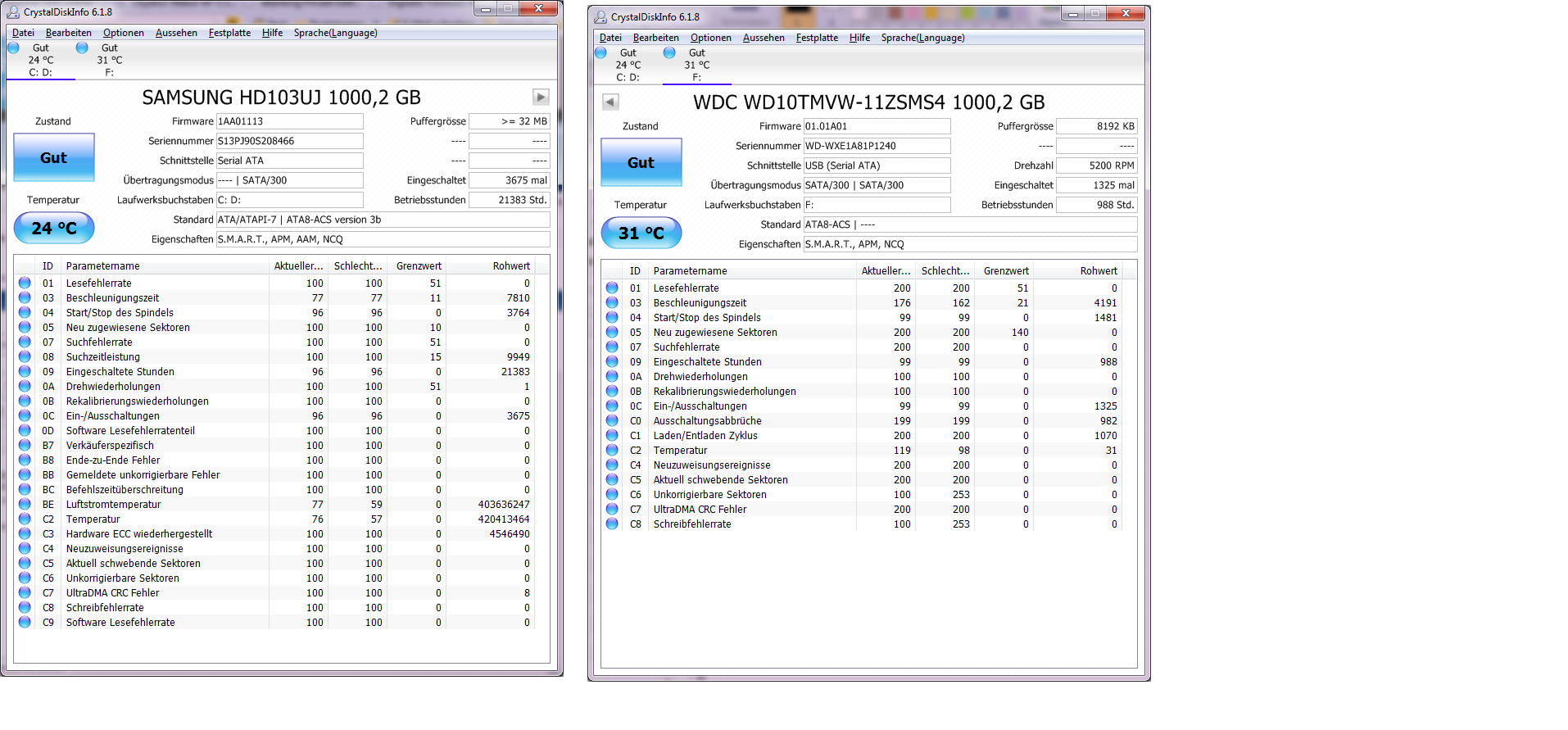Click the 31 °C temperature button
This screenshot has height=730, width=1568.
point(641,233)
